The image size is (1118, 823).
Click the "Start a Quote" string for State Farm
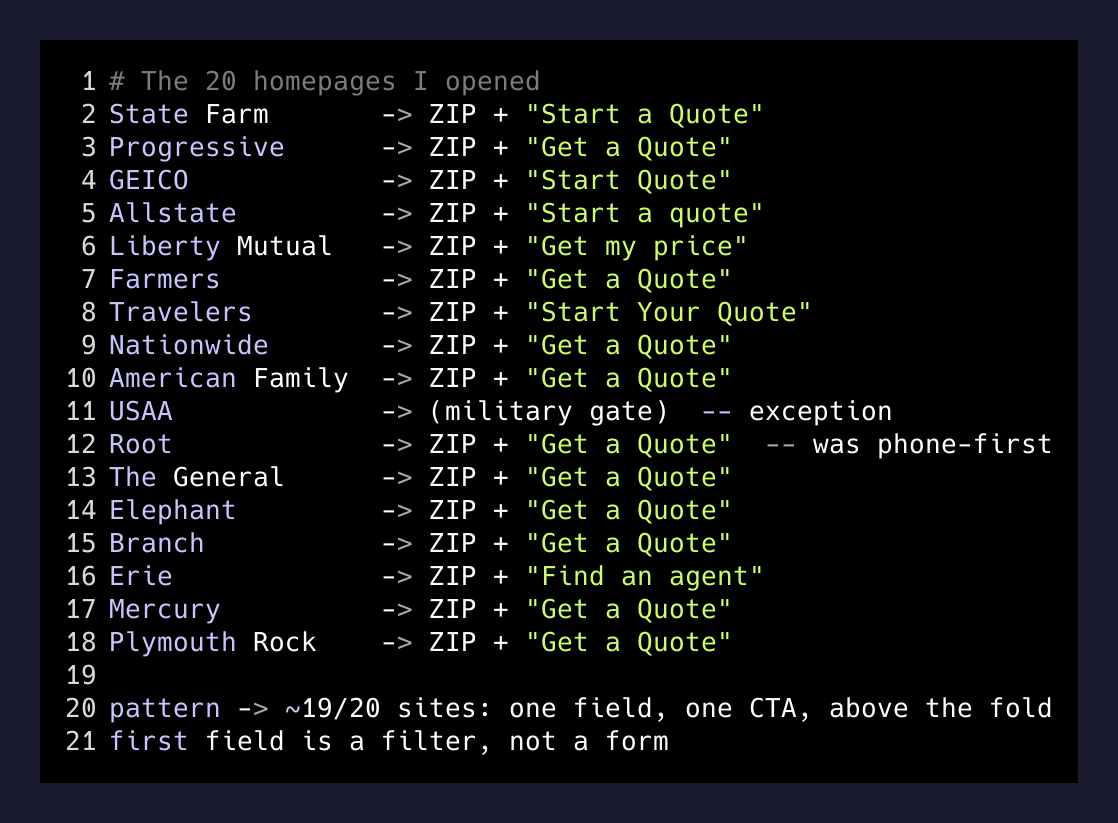click(645, 114)
